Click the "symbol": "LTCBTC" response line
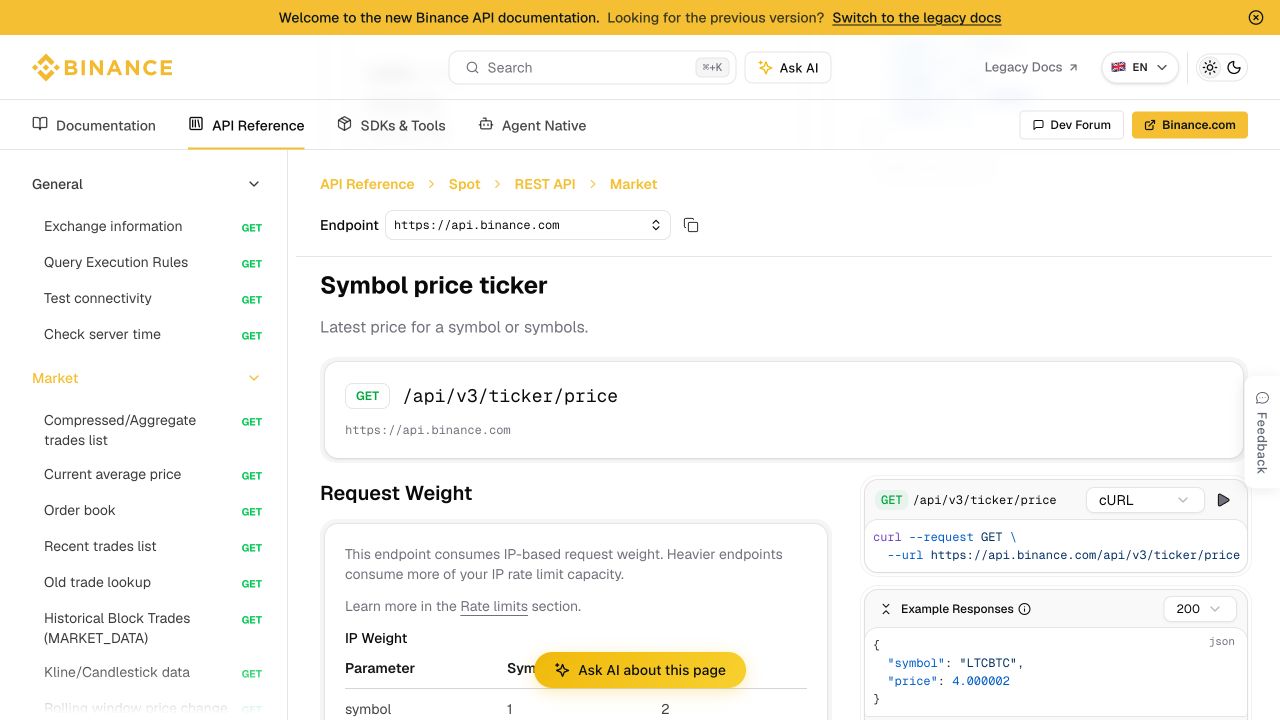This screenshot has width=1280, height=720. coord(956,663)
